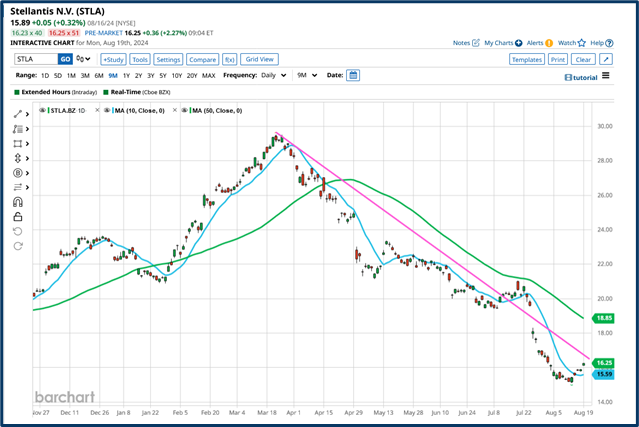Undo last action with counterclockwise arrow
Viewport: 639px width, 427px height.
click(18, 231)
